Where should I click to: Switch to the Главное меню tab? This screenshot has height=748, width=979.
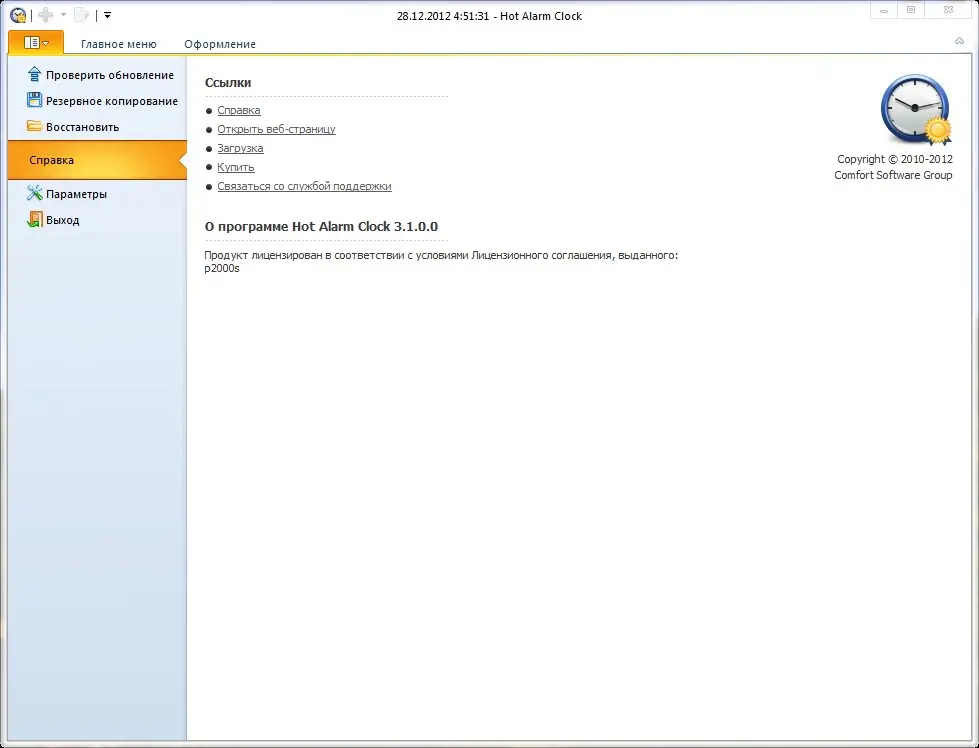point(119,44)
